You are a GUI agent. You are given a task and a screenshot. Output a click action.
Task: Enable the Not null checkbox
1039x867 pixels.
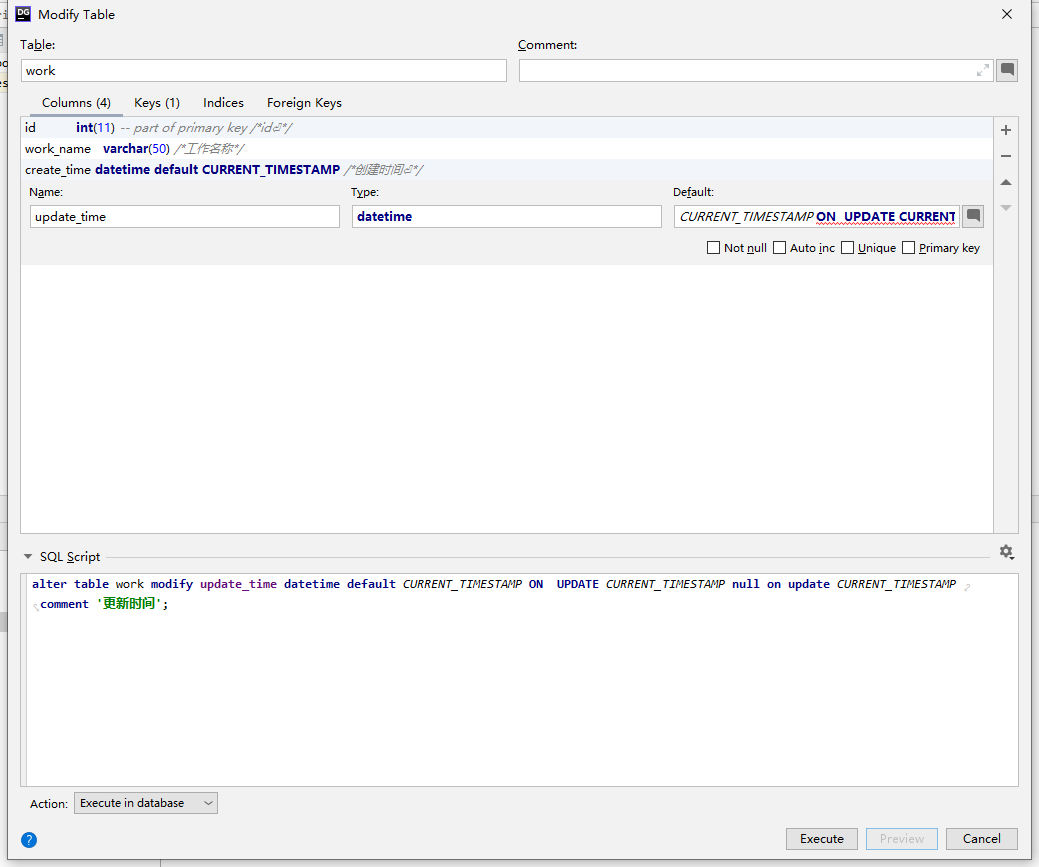point(713,248)
